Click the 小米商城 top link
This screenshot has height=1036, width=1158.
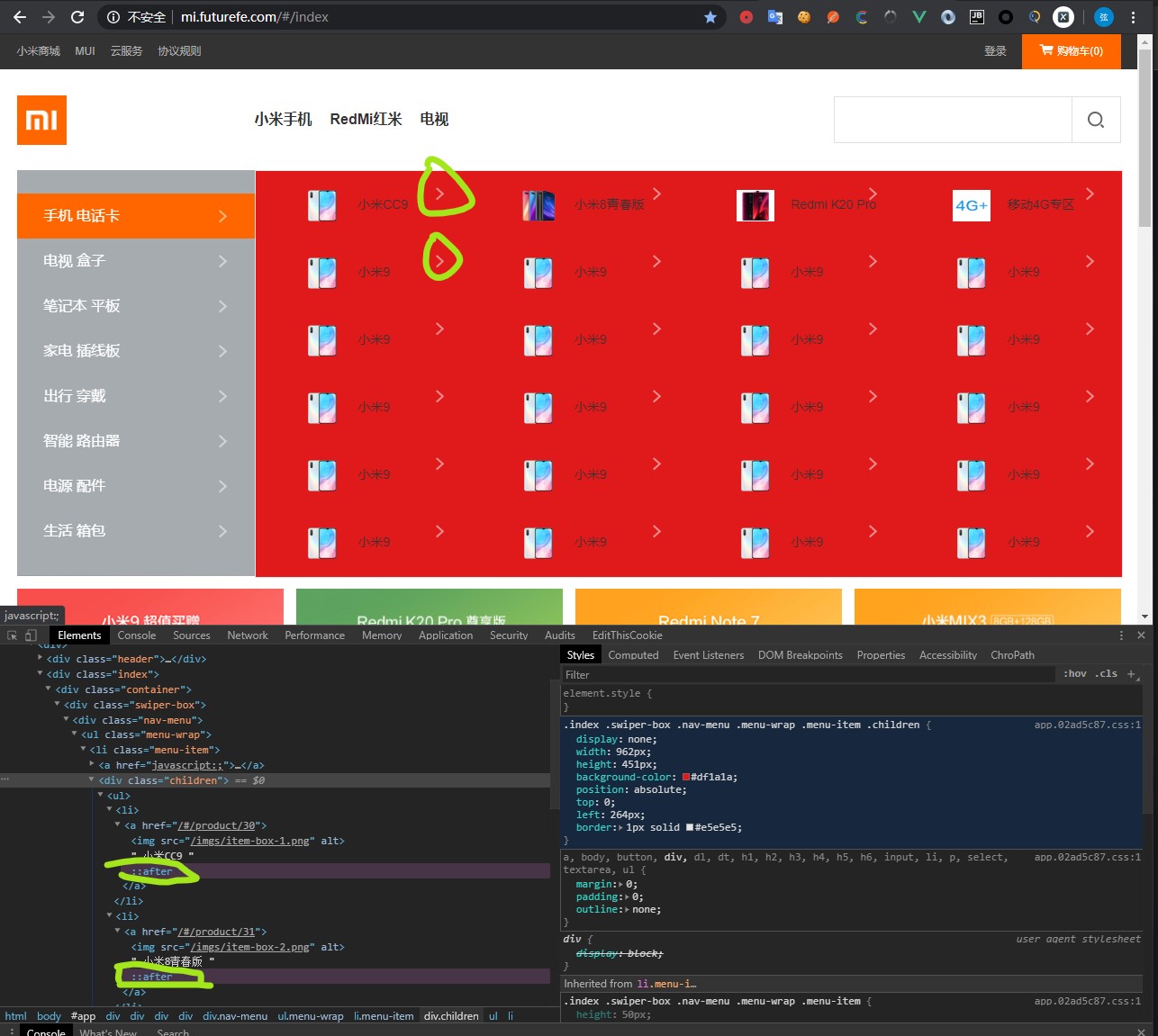click(38, 51)
